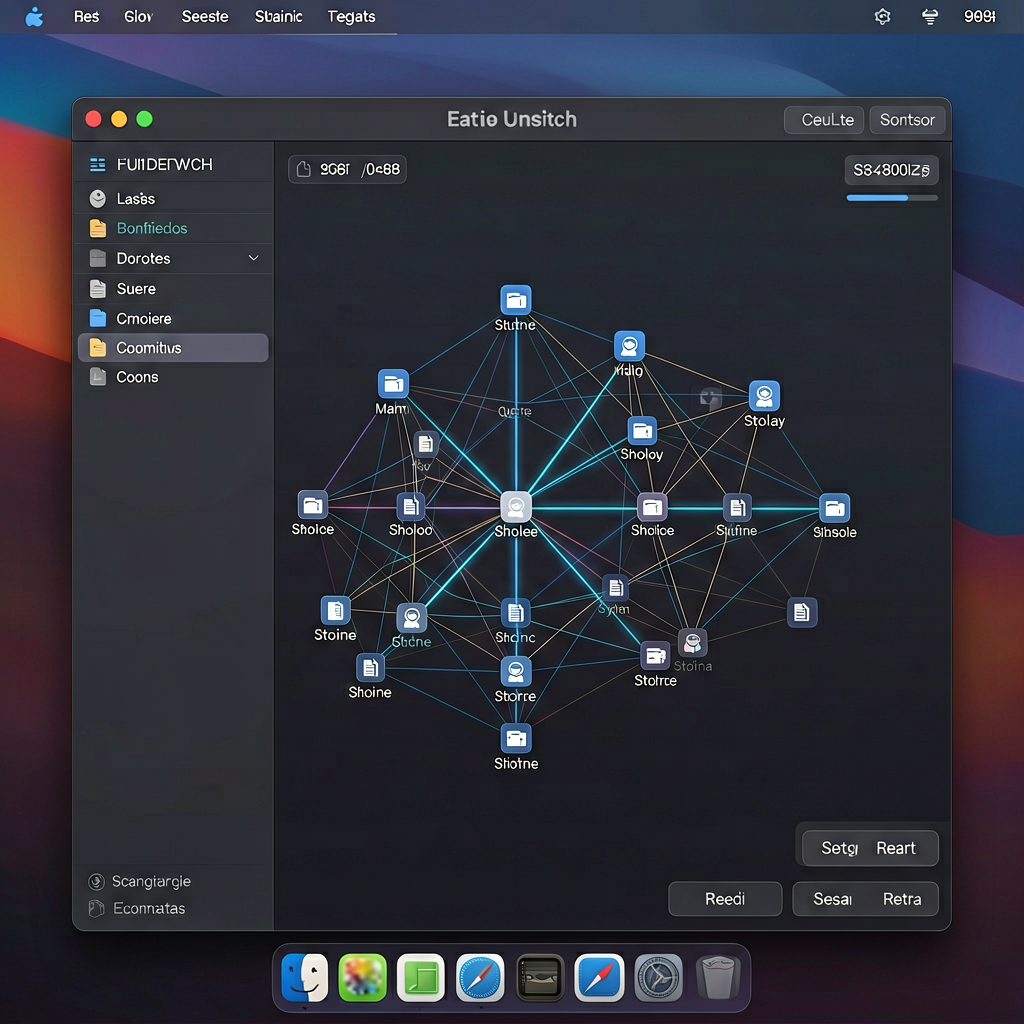
Task: Open the blue compass Safari icon in the dock
Action: (480, 978)
